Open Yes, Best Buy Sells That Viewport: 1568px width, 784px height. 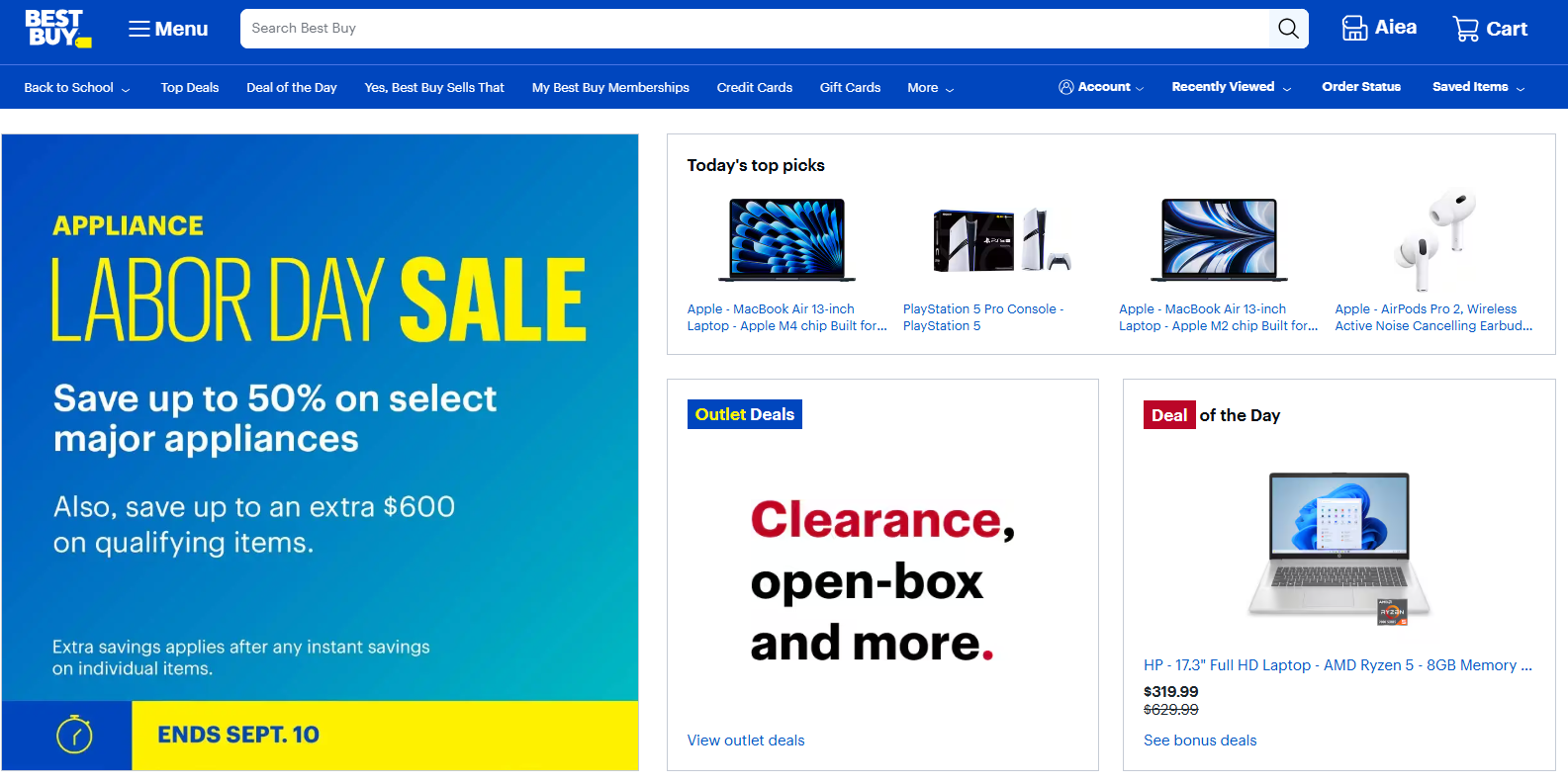click(x=434, y=87)
